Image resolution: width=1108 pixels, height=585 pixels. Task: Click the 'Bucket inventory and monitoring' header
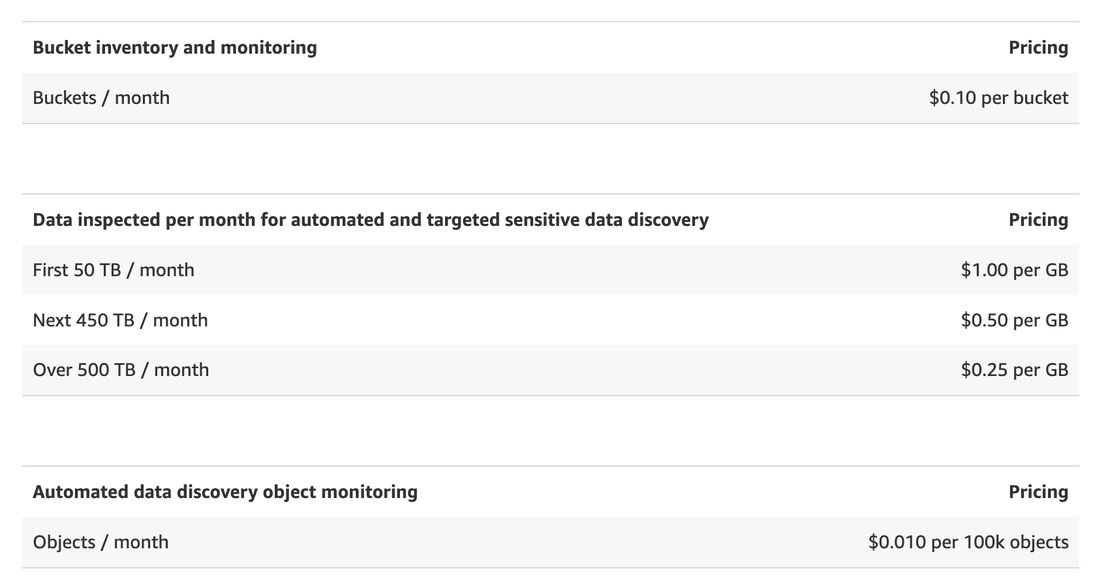pyautogui.click(x=175, y=47)
